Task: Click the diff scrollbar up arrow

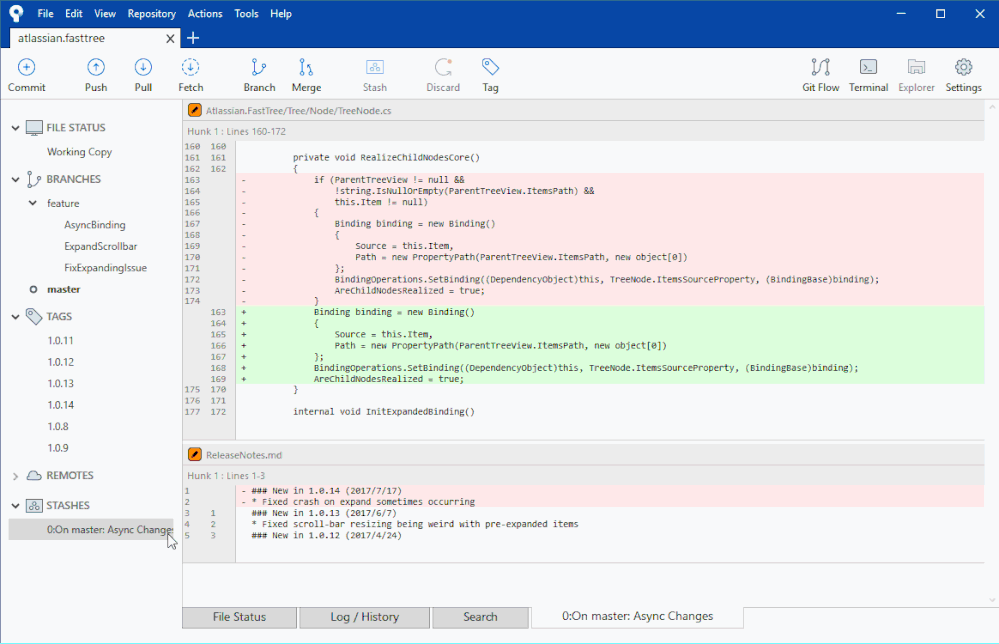Action: [x=992, y=108]
